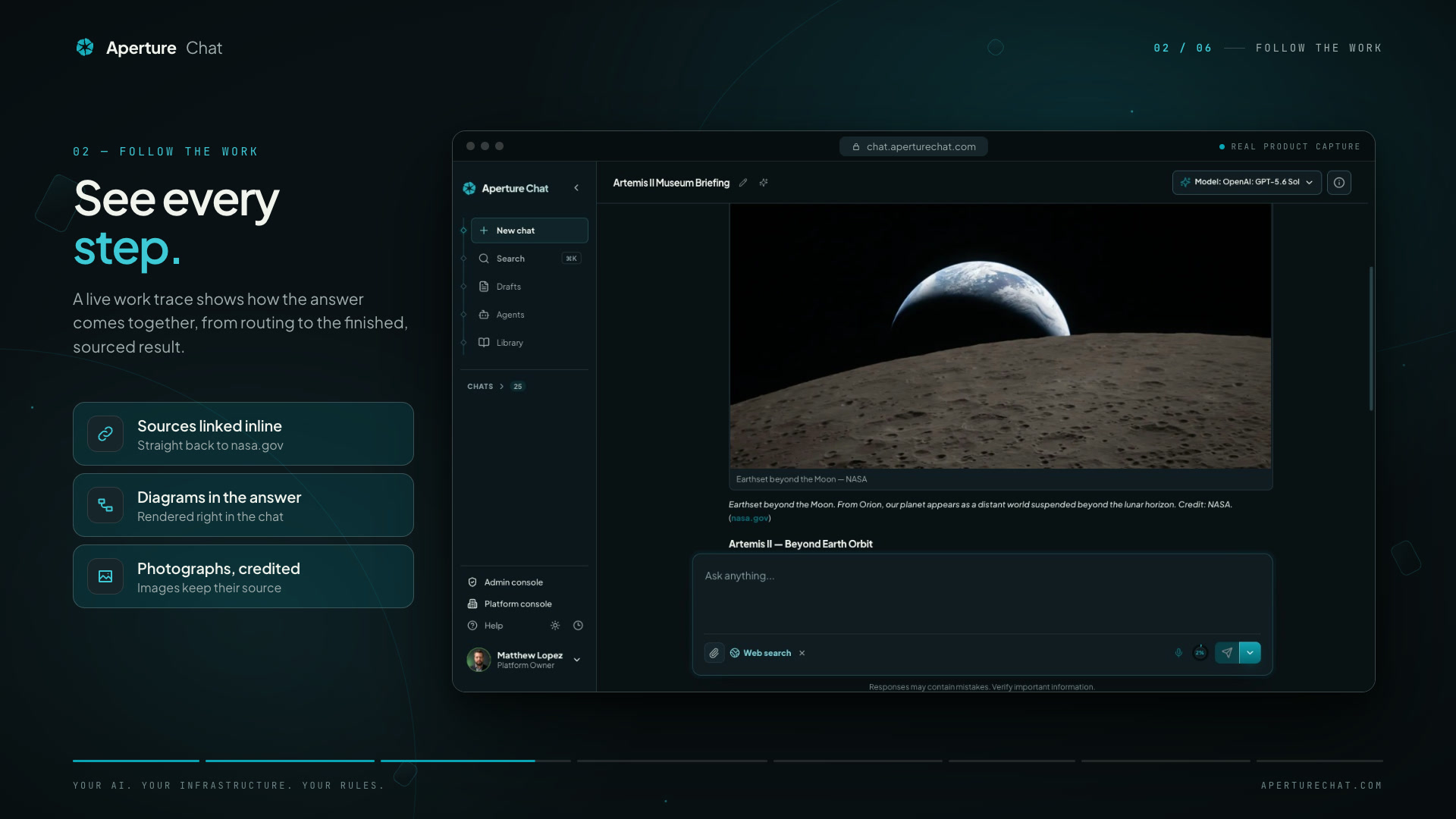This screenshot has width=1456, height=819.
Task: Click the Aperture Chat sidebar logo
Action: [505, 188]
